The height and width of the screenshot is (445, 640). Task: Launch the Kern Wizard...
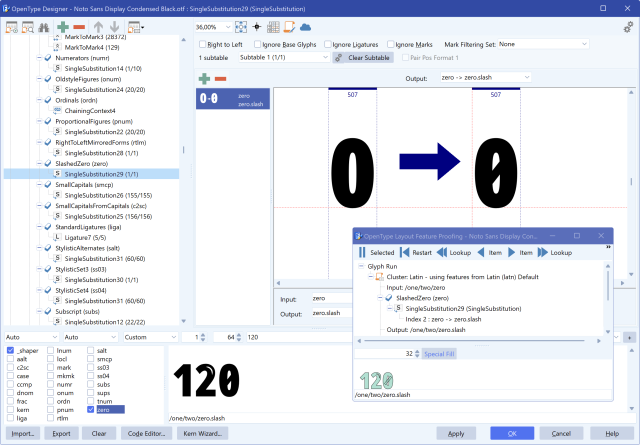point(202,434)
